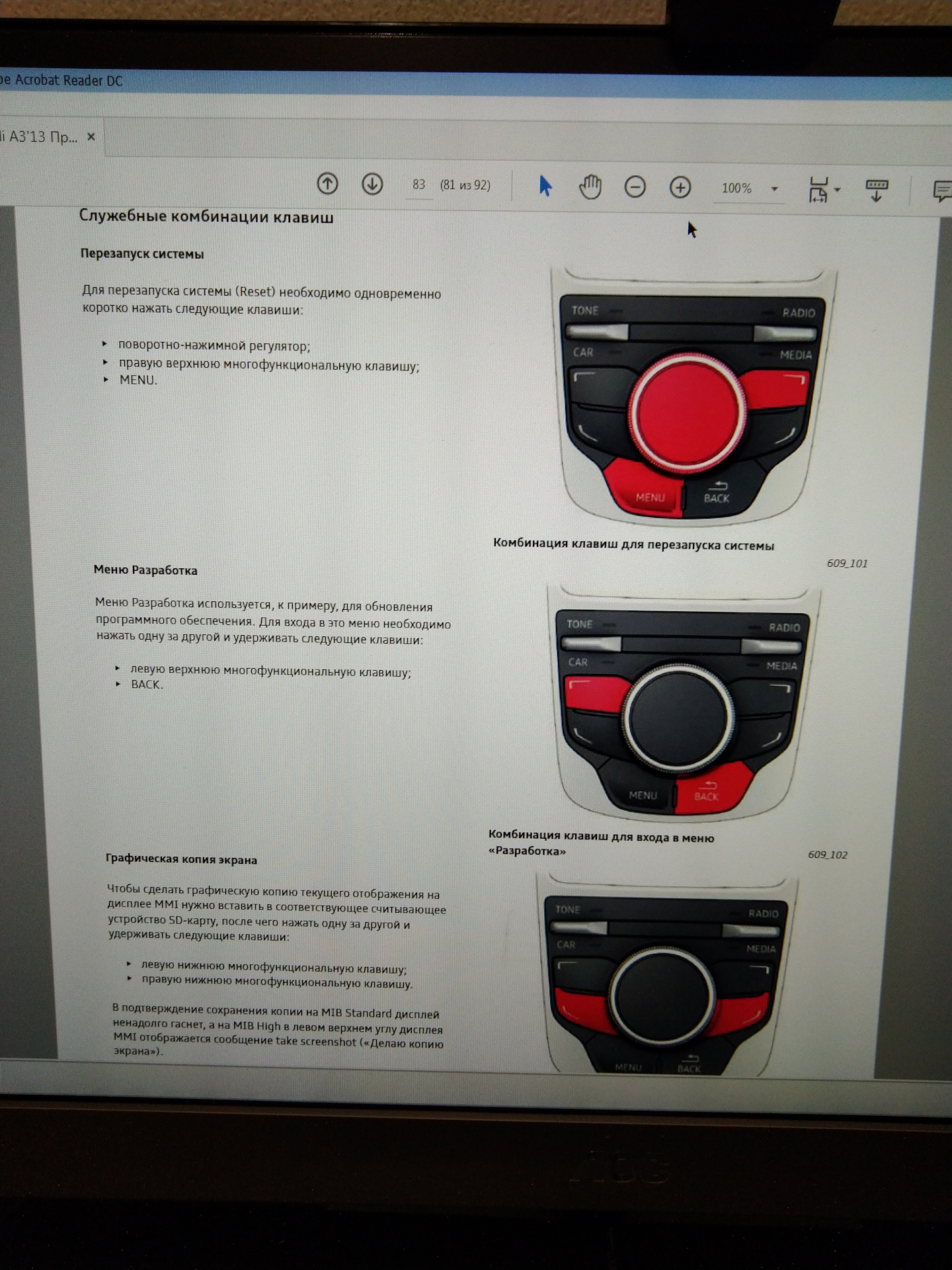Viewport: 952px width, 1270px height.
Task: Click the 100% zoom value box
Action: [736, 189]
